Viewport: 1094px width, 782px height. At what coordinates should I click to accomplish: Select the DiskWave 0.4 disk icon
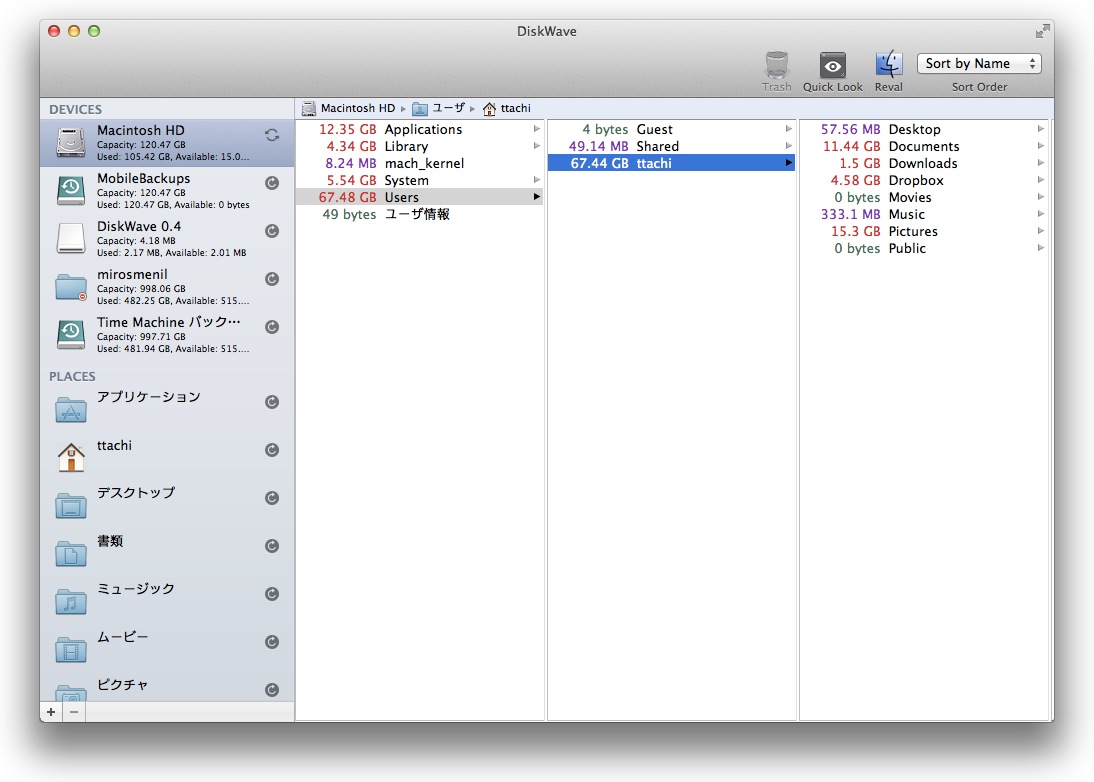[72, 238]
